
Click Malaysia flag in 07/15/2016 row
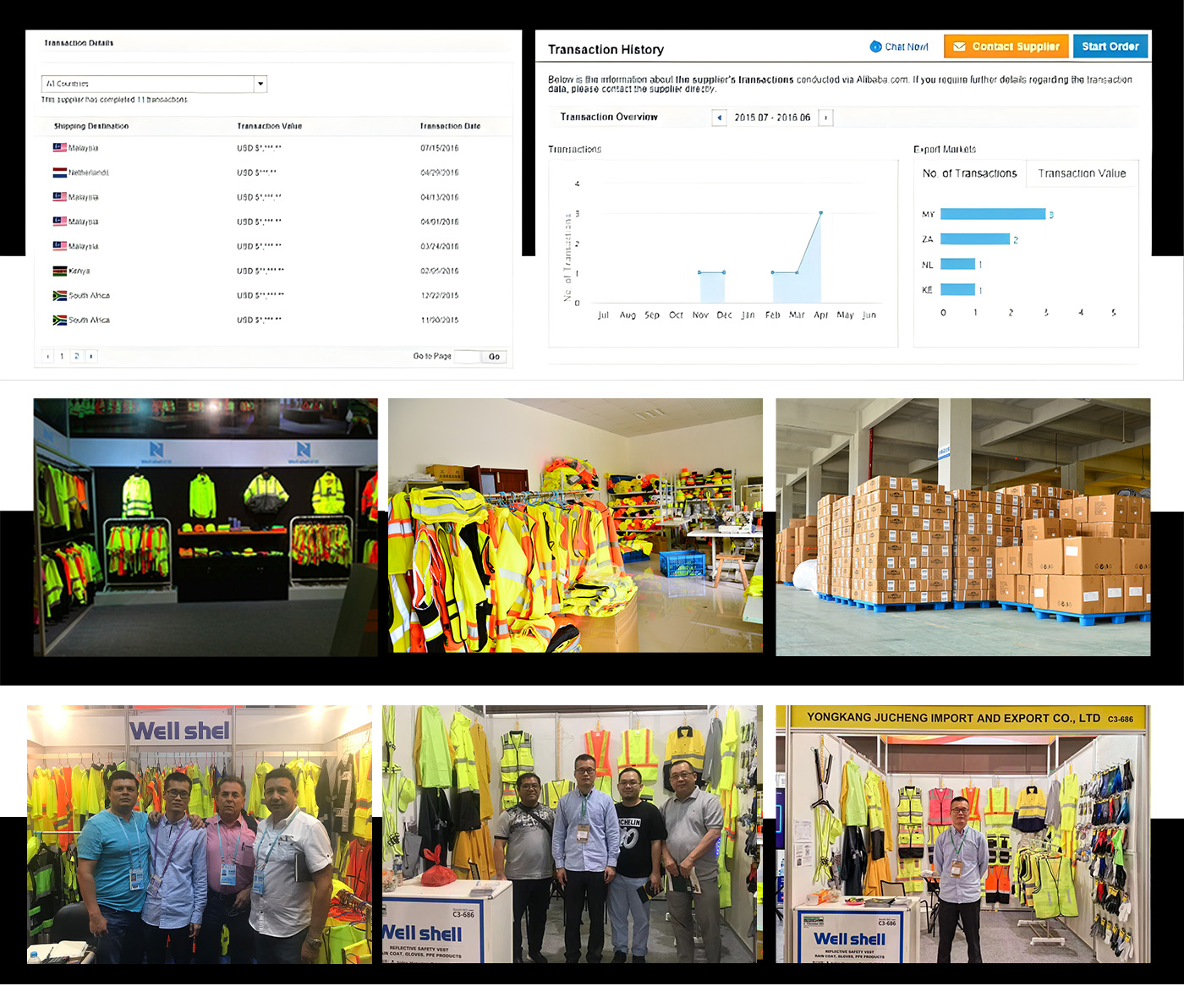coord(59,148)
